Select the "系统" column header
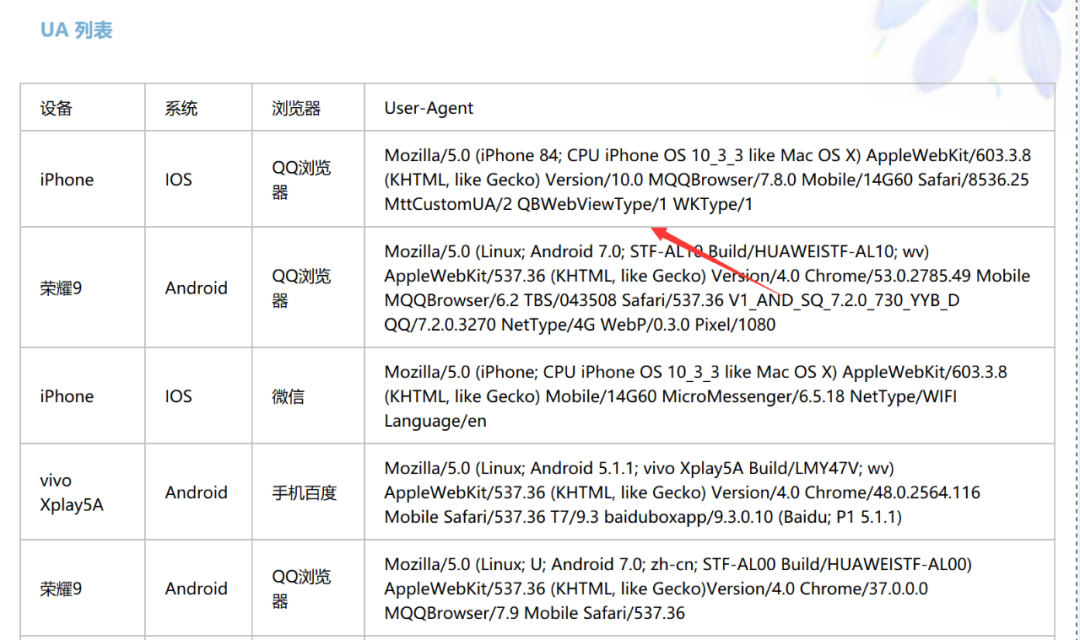The height and width of the screenshot is (640, 1080). [181, 108]
